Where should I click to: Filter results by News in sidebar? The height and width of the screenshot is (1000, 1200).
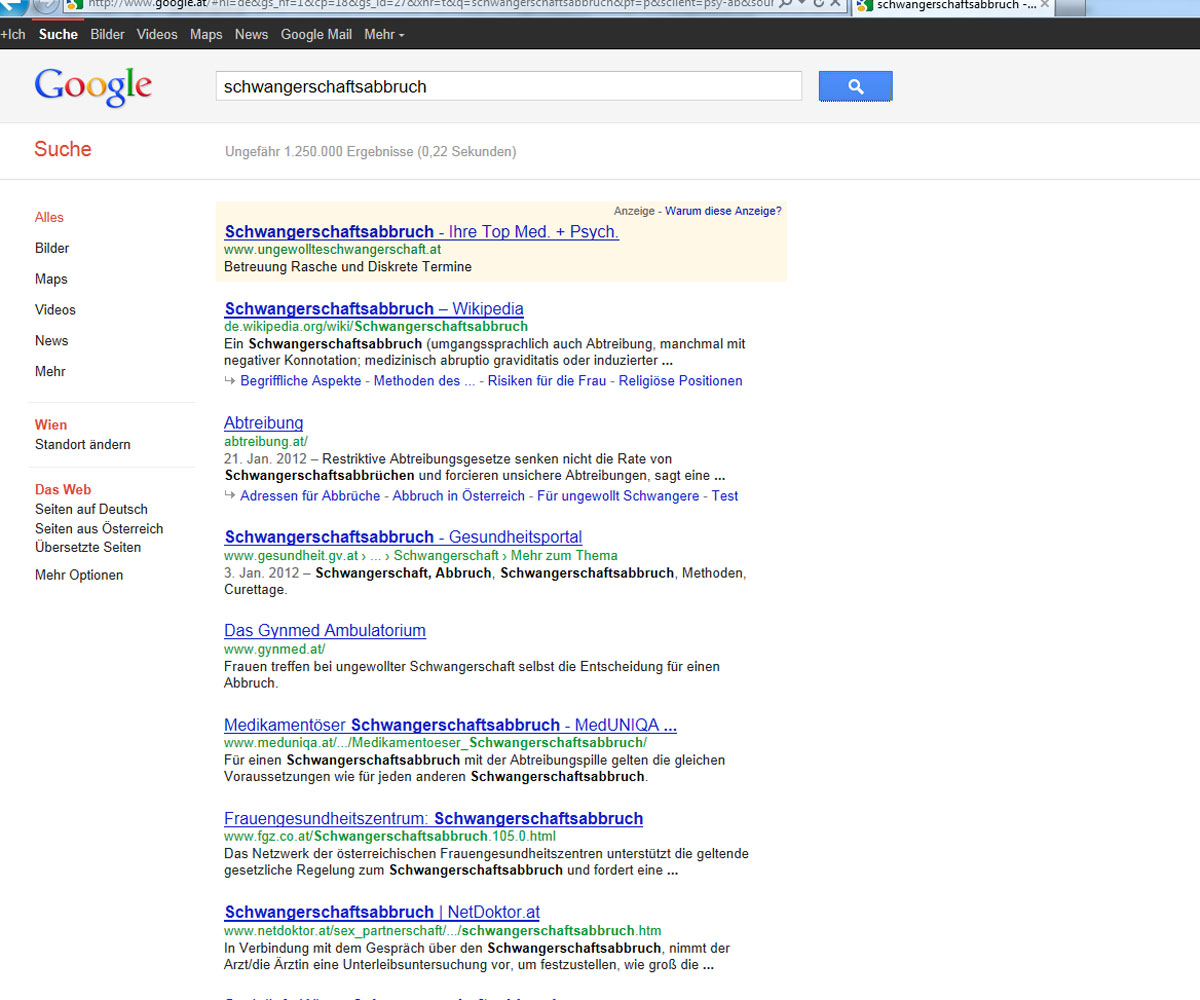tap(51, 341)
